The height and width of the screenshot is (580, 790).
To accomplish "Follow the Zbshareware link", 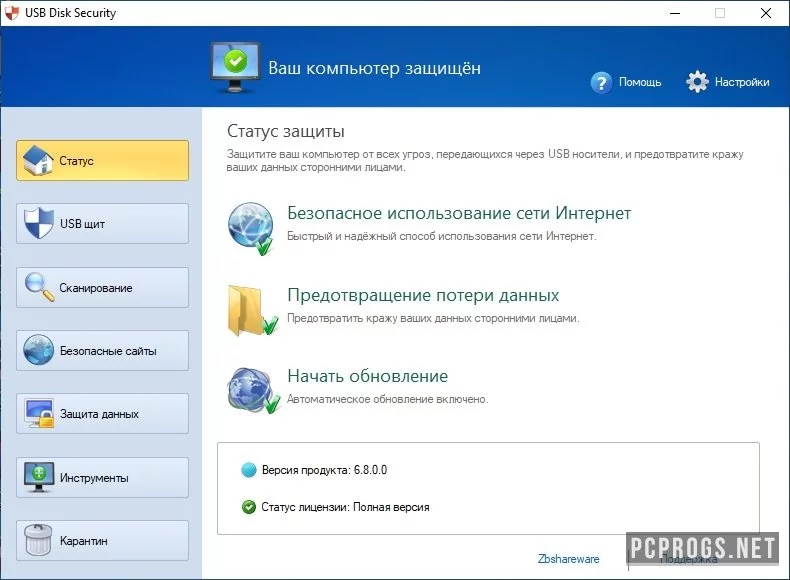I will click(568, 559).
